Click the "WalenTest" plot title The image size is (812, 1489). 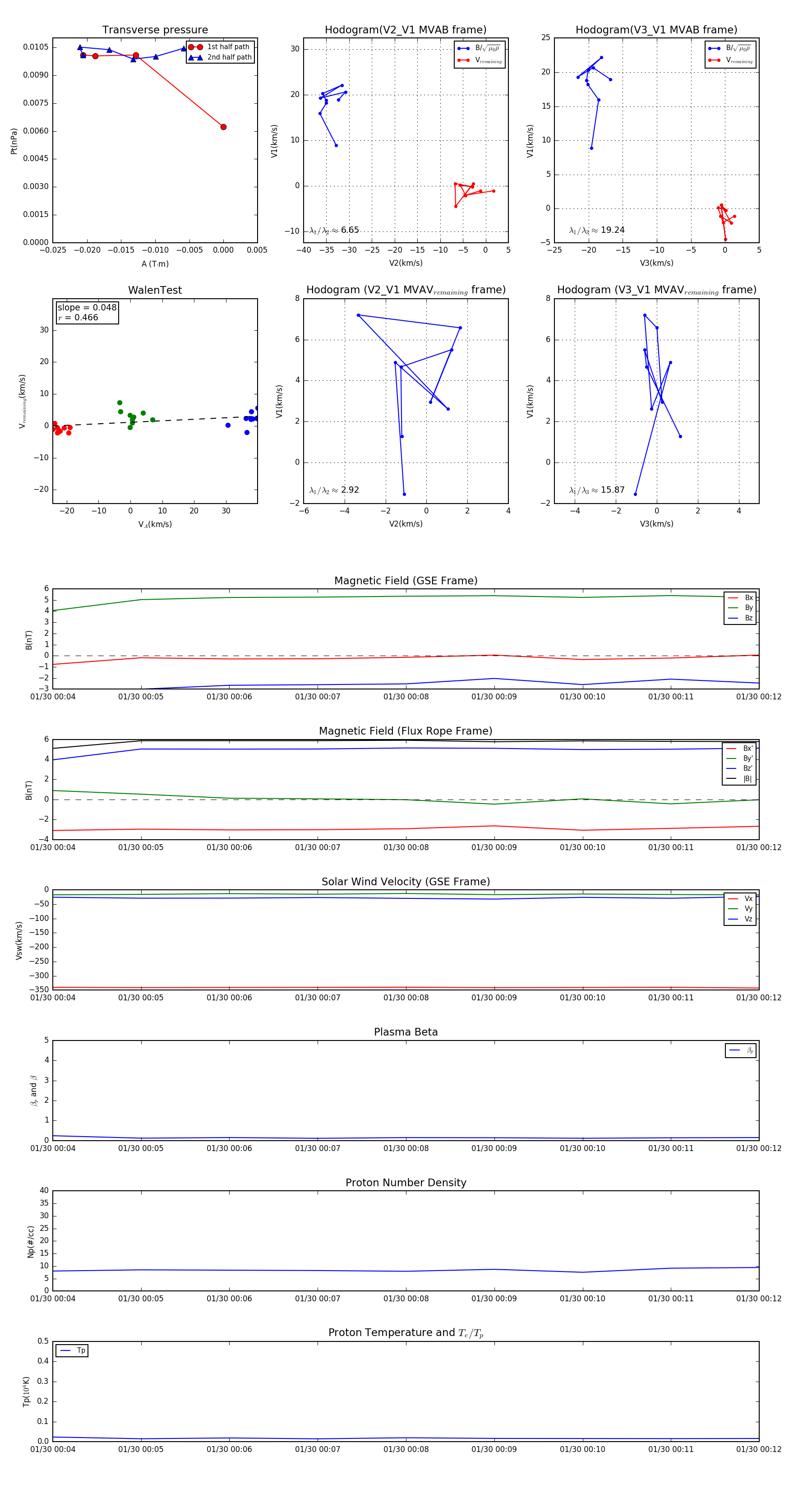(155, 290)
